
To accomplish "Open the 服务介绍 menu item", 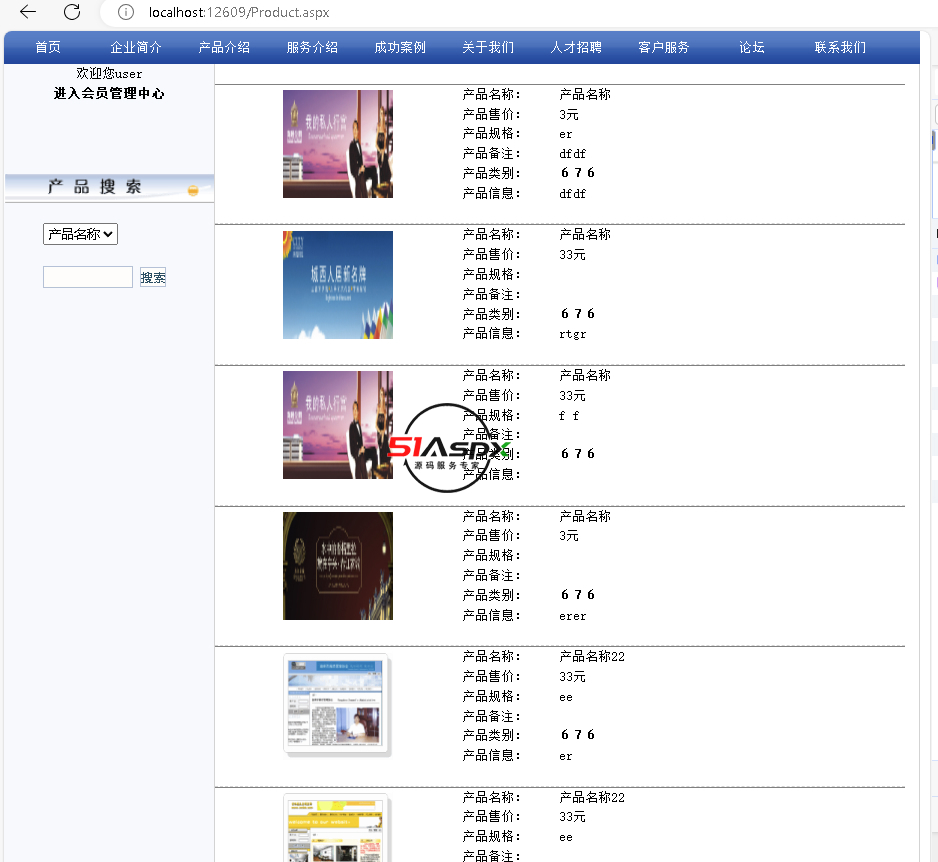I will pos(312,47).
